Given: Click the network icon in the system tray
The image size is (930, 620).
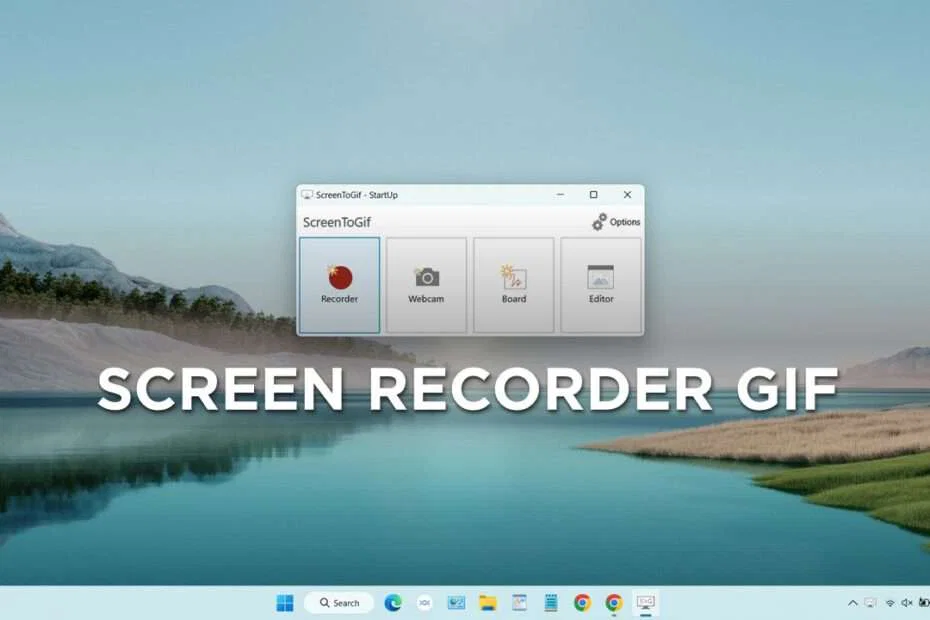Looking at the screenshot, I should (x=892, y=603).
